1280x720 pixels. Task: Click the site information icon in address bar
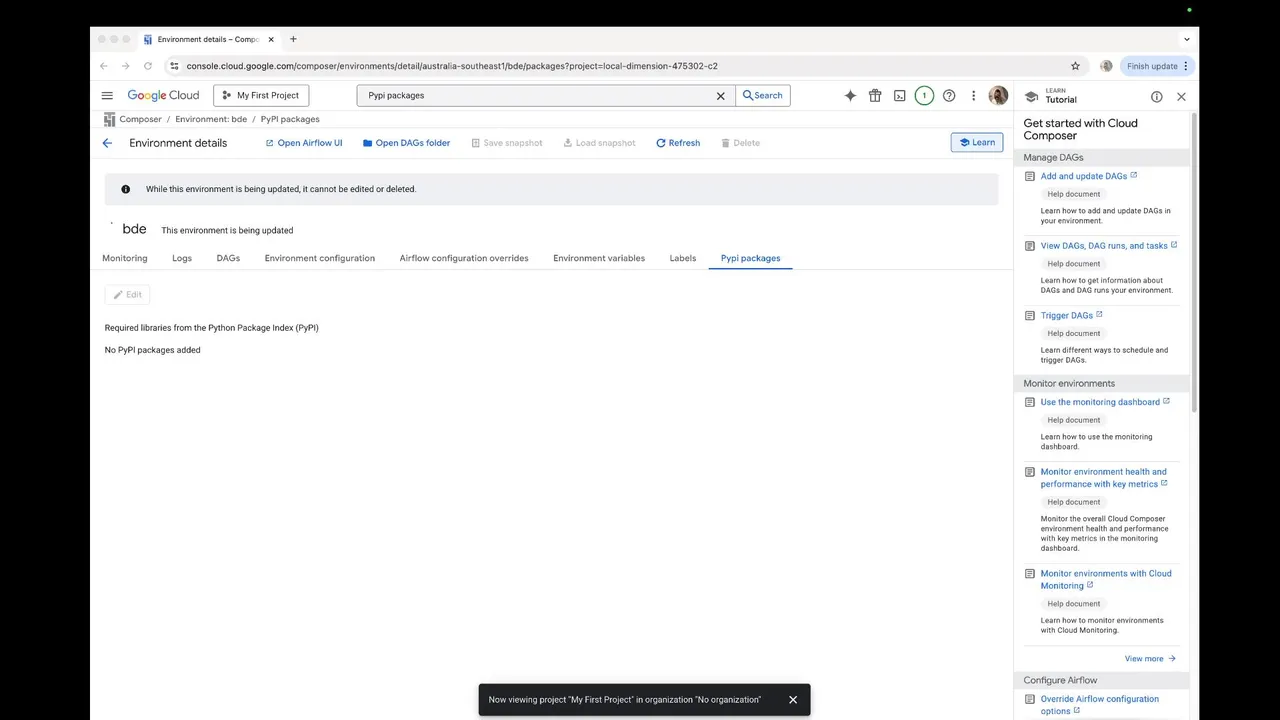point(174,66)
